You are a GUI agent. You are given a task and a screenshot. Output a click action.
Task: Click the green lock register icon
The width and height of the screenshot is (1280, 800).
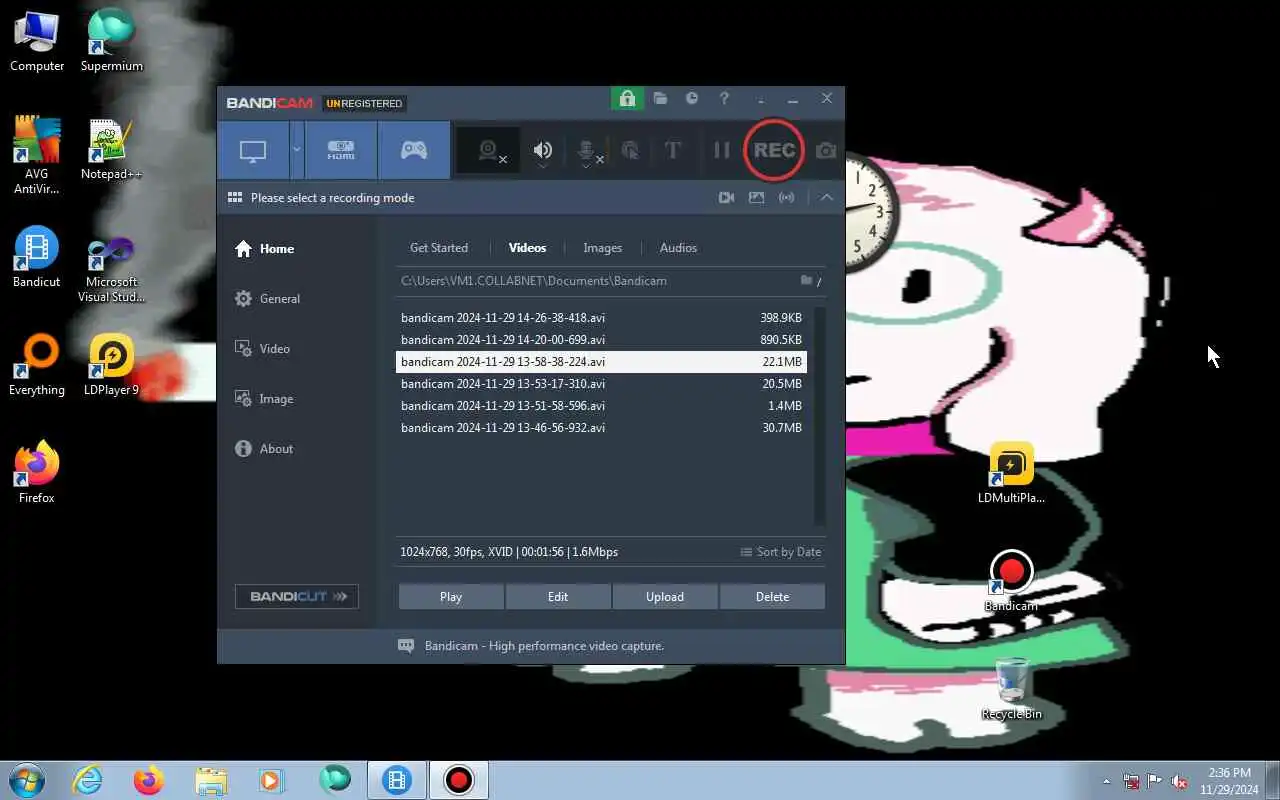(x=627, y=99)
